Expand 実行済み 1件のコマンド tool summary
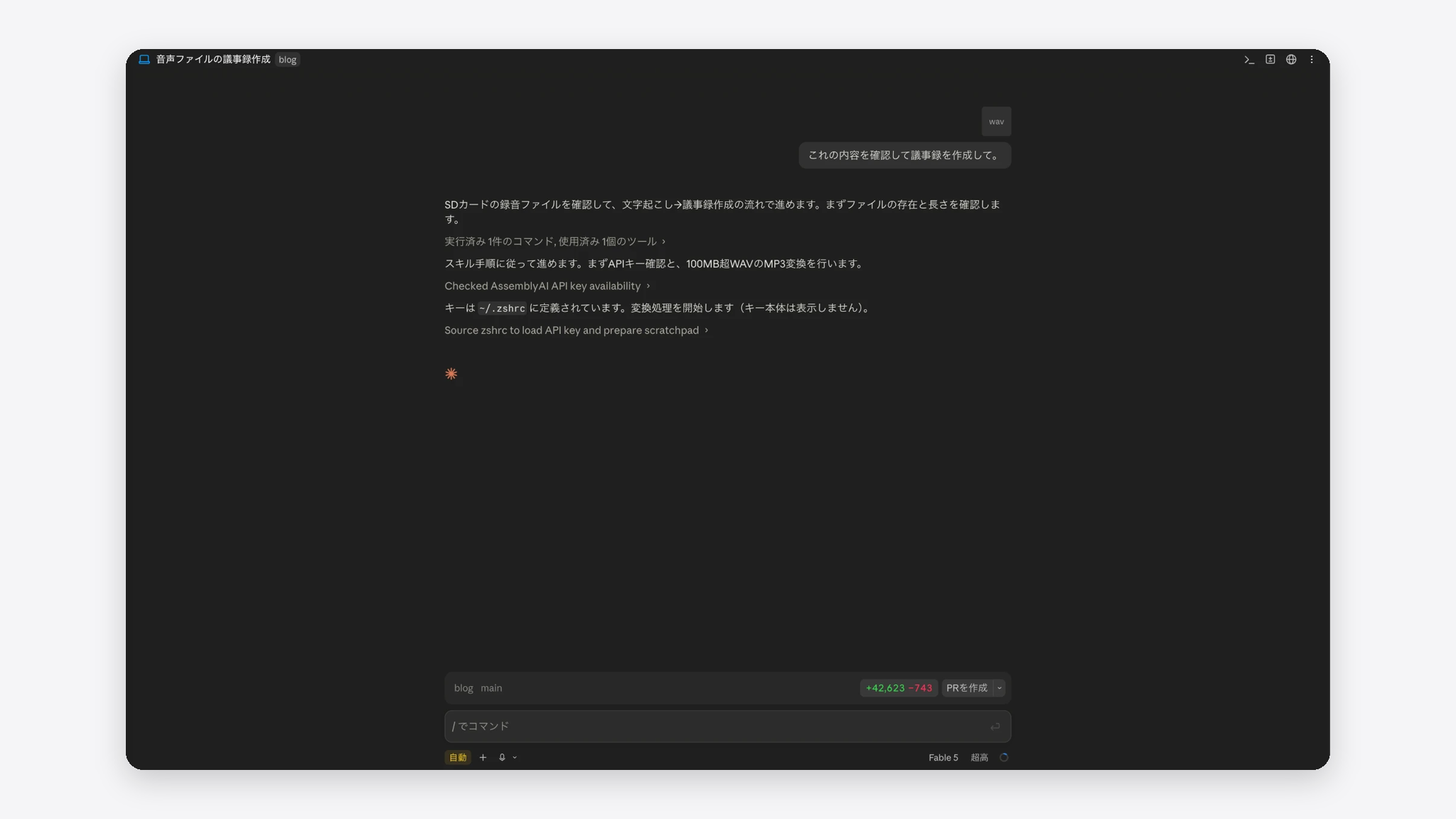Image resolution: width=1456 pixels, height=819 pixels. (x=555, y=242)
